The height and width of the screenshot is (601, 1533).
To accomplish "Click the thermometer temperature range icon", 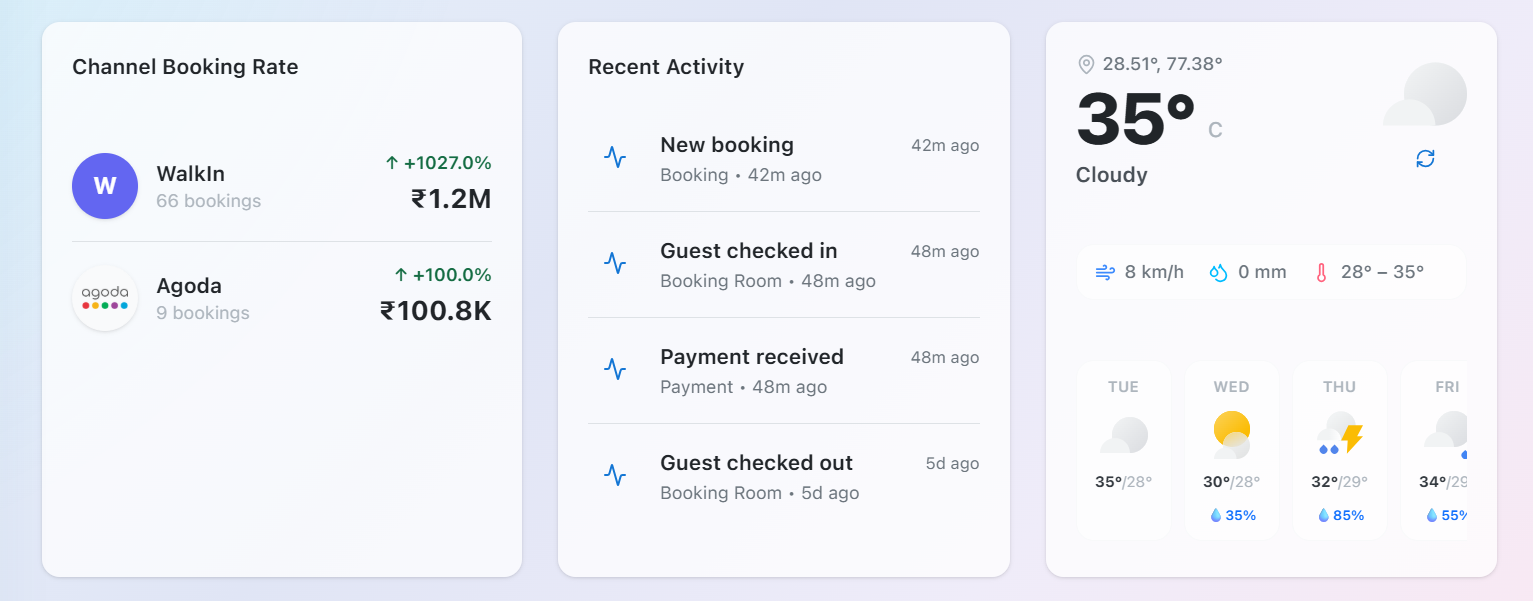I will 1321,272.
